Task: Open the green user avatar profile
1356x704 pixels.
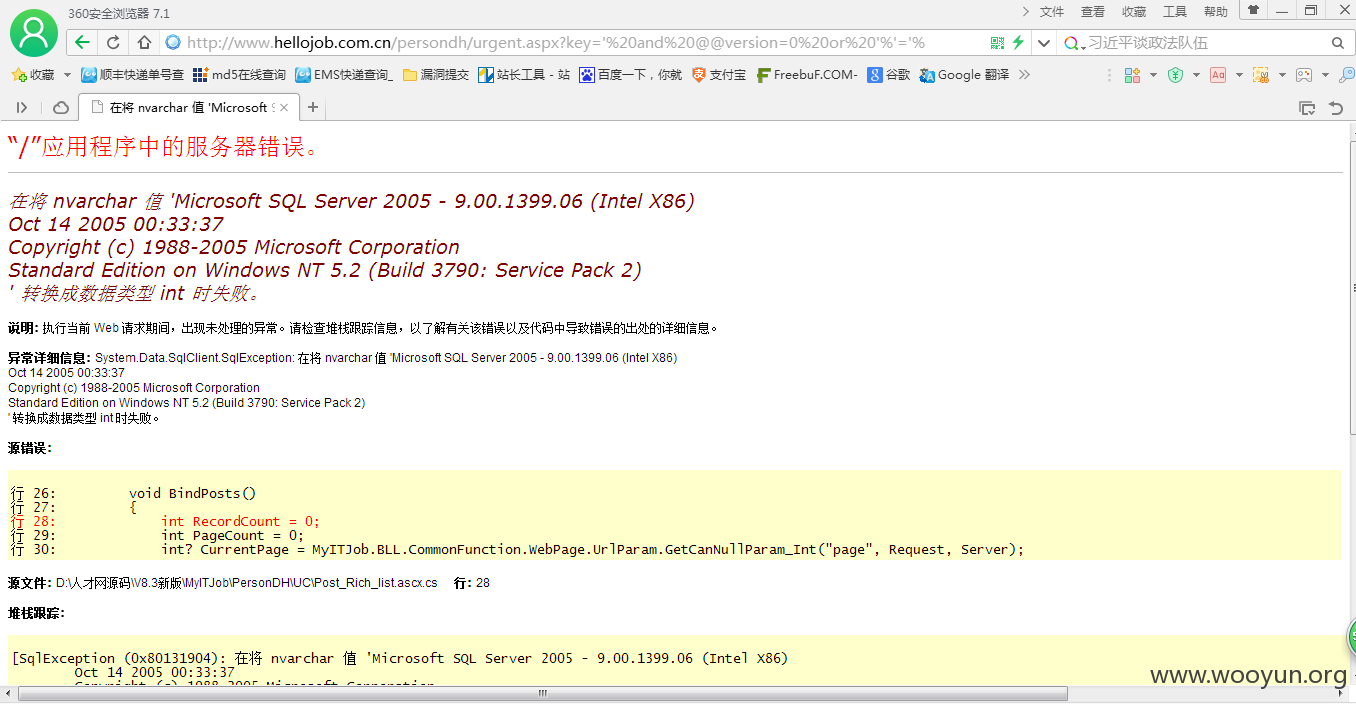Action: (34, 32)
